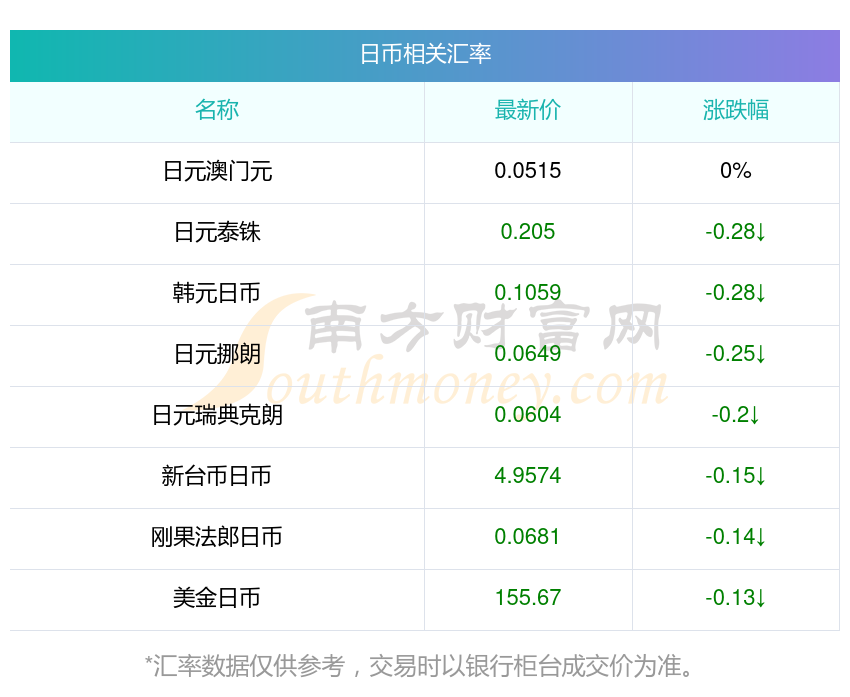Screen dimensions: 850x697
Task: Click the -0.13↓ change for 美金日币
Action: [736, 598]
